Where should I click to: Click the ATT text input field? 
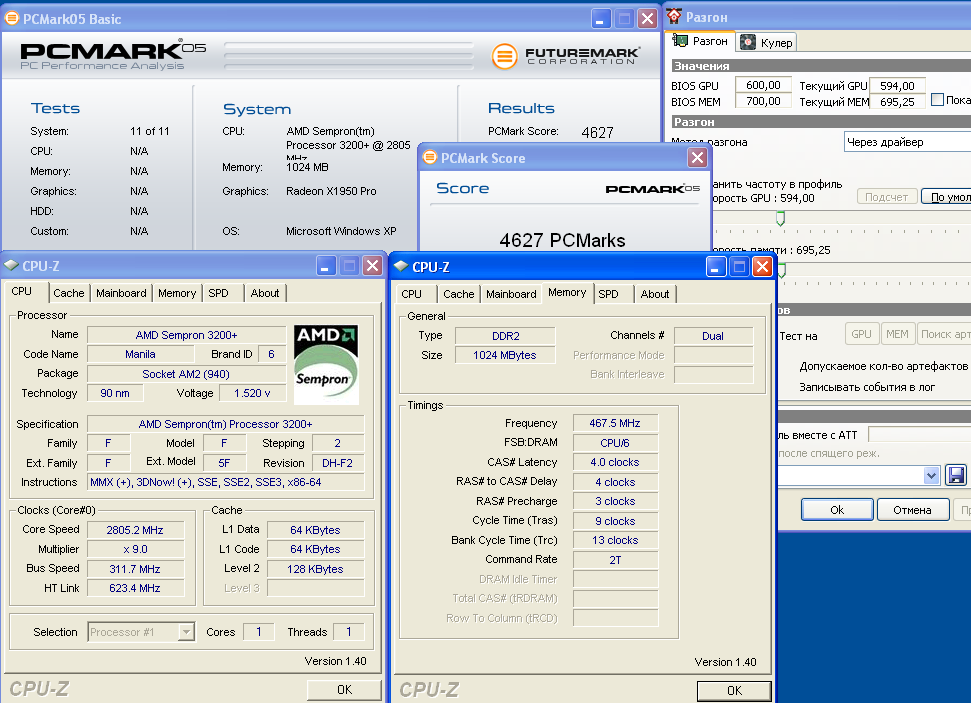920,434
